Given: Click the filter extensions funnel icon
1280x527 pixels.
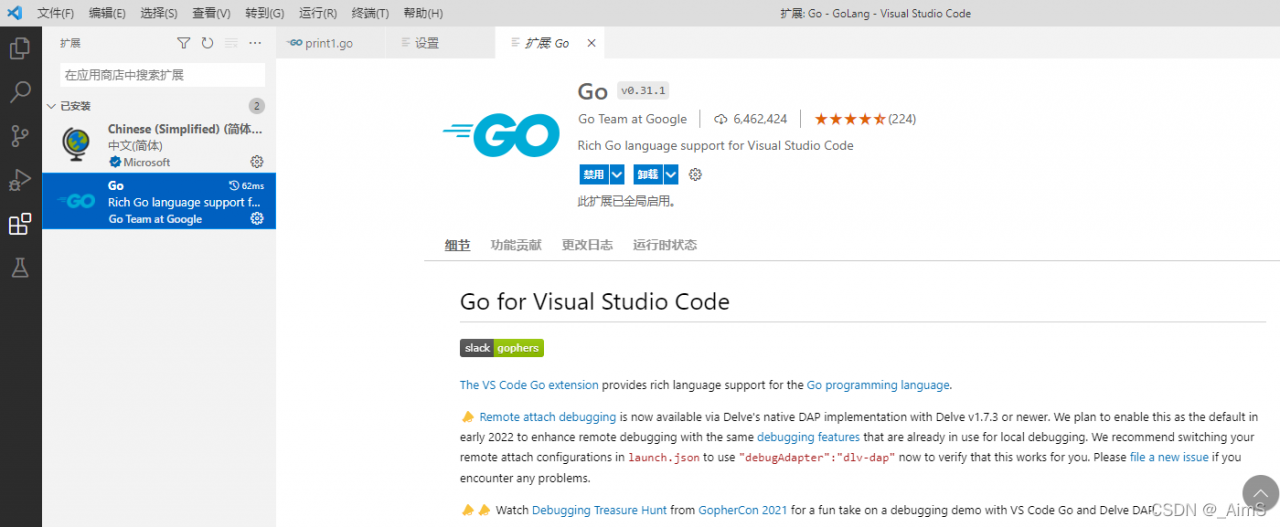Looking at the screenshot, I should [x=183, y=43].
